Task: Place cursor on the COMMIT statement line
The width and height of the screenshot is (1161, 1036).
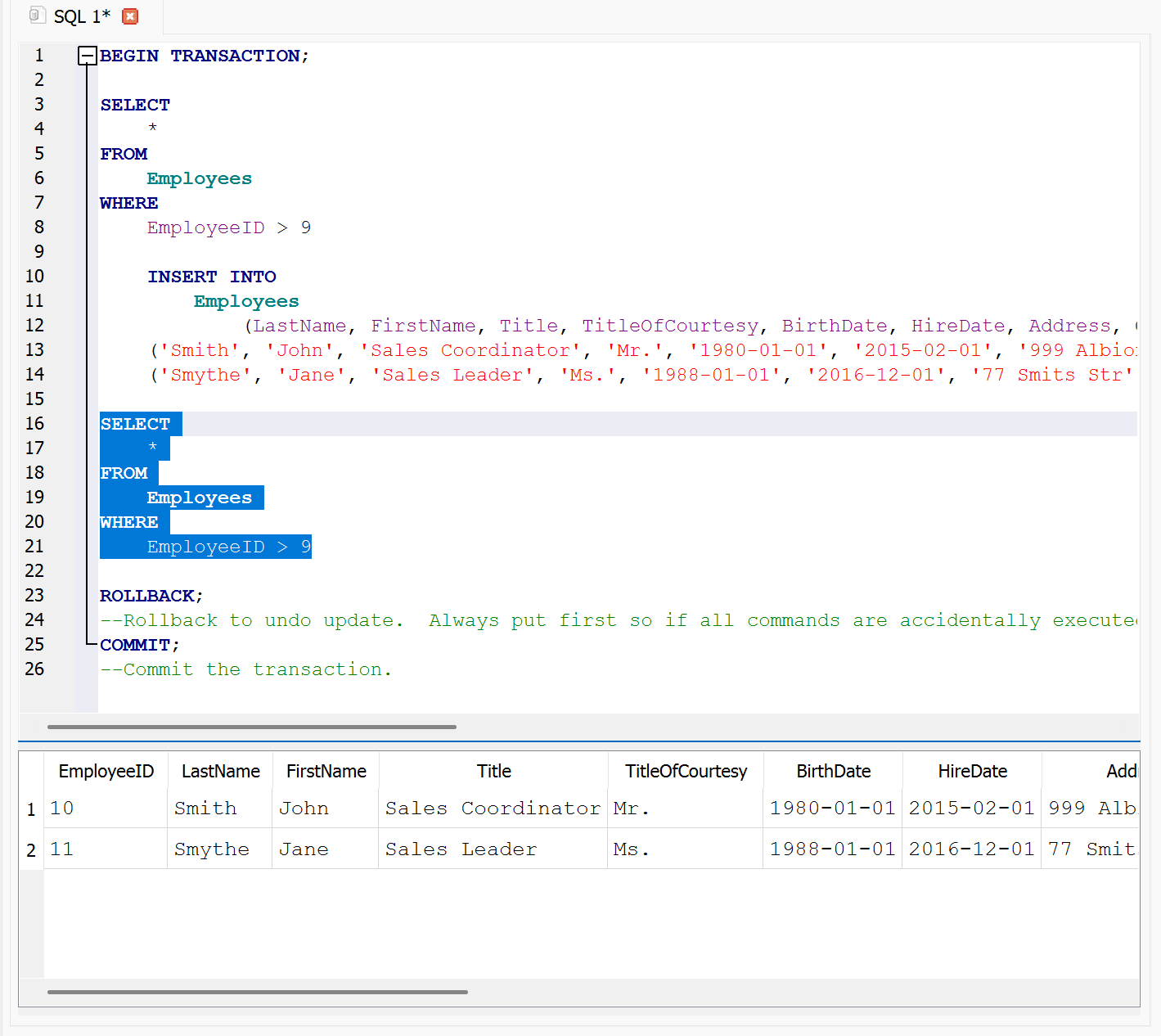Action: tap(135, 645)
